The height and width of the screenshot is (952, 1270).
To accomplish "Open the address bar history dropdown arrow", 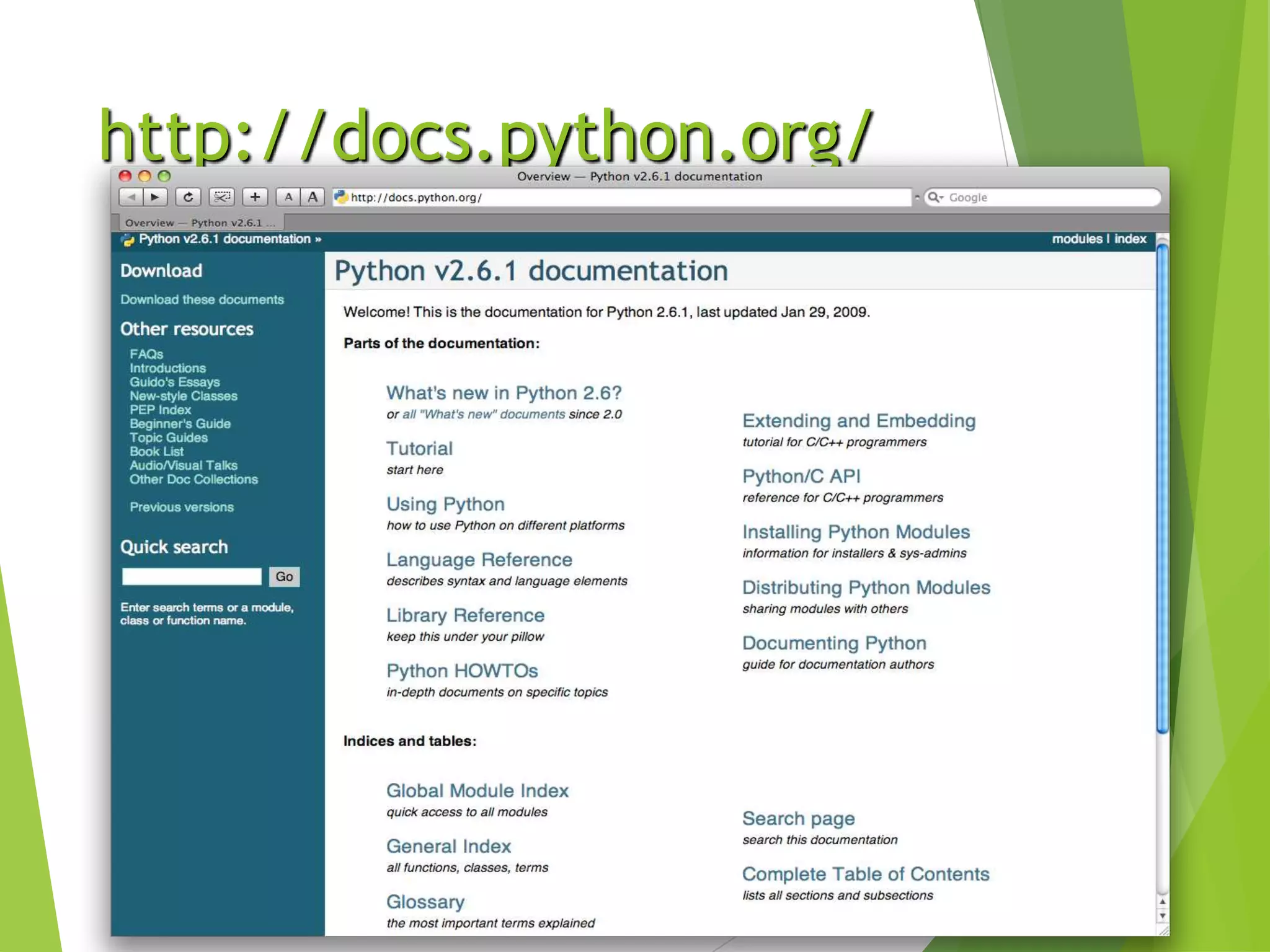I will 917,197.
